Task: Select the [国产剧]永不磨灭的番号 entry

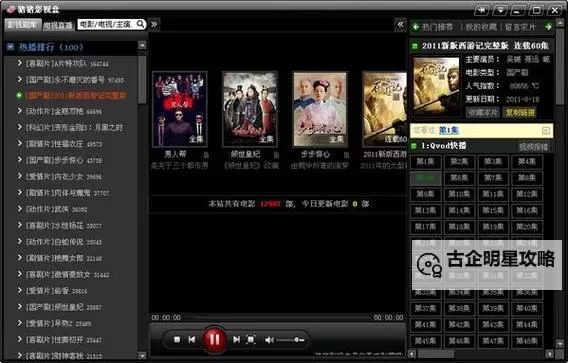Action: click(x=75, y=79)
